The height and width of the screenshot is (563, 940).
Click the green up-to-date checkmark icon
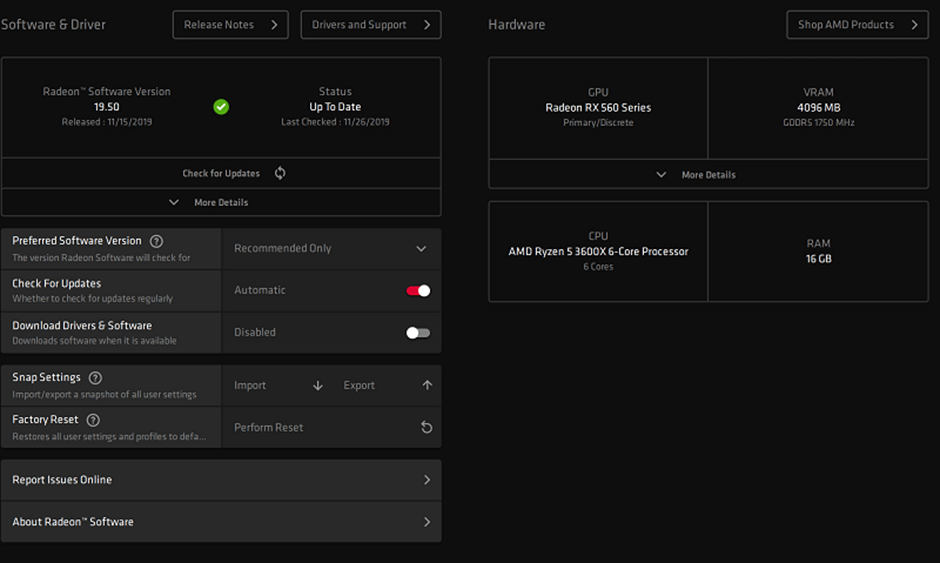pos(221,107)
